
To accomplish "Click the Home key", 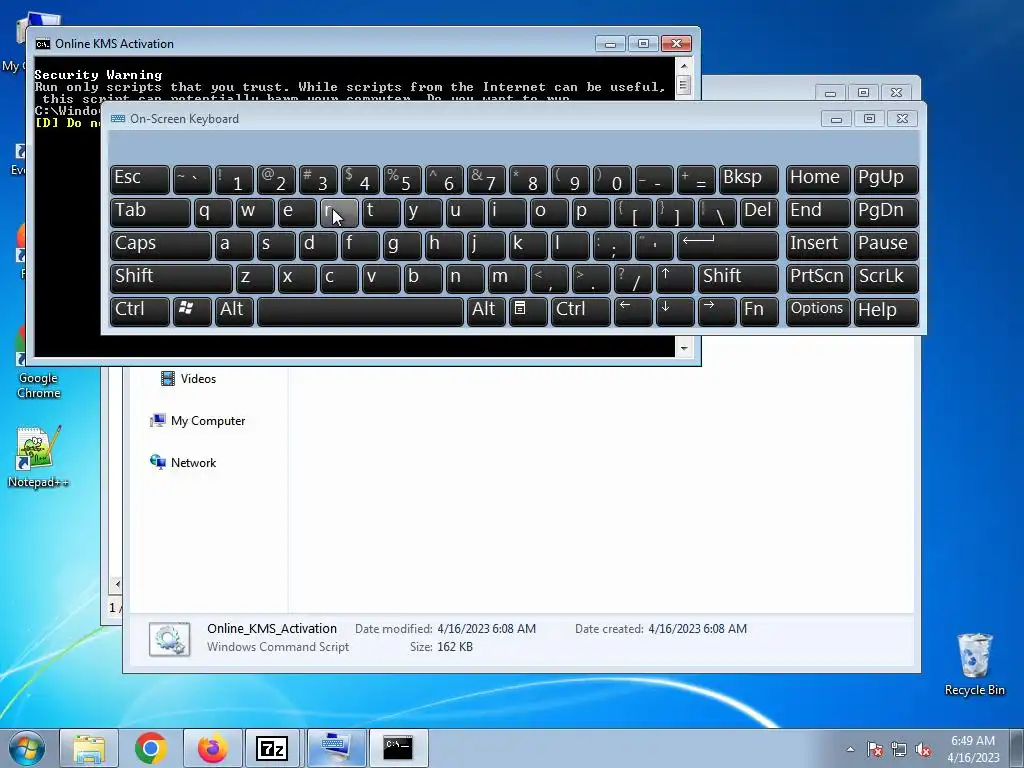I will click(x=818, y=179).
